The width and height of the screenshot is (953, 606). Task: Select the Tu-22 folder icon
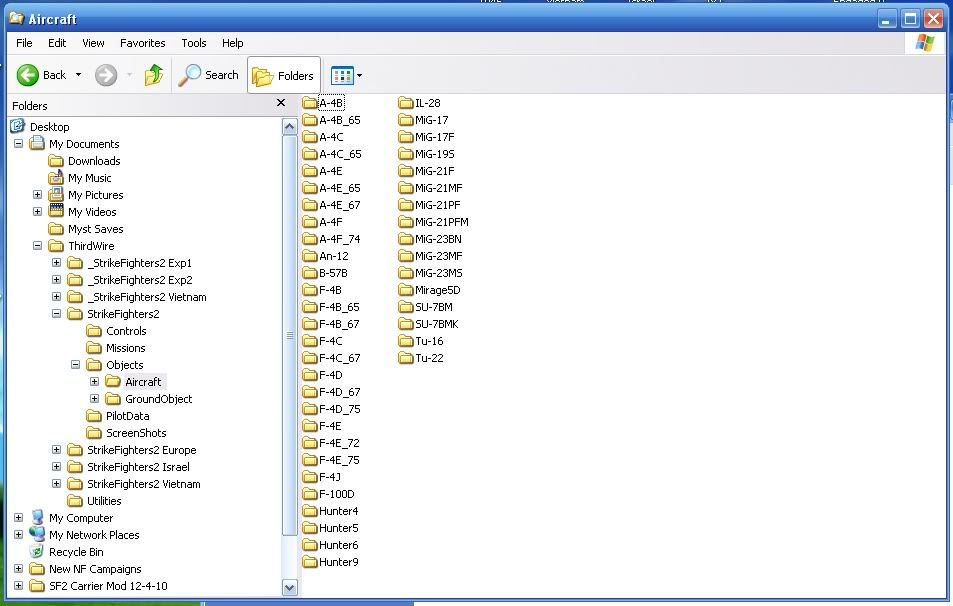(x=406, y=358)
